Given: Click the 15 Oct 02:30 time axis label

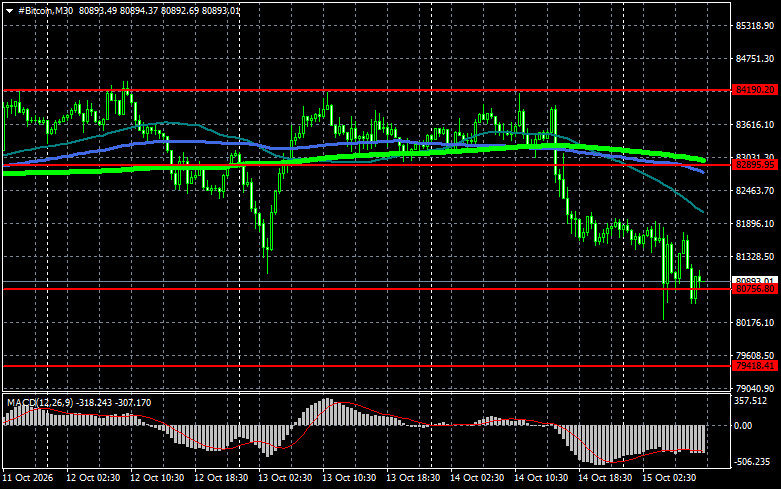Looking at the screenshot, I should 669,478.
